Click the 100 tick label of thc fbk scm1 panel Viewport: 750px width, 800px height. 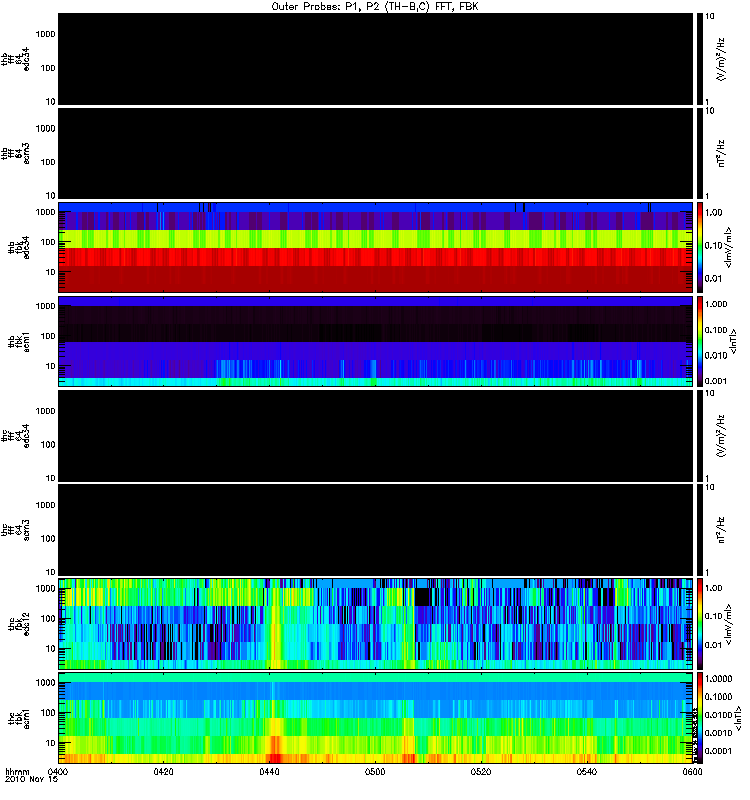(48, 713)
